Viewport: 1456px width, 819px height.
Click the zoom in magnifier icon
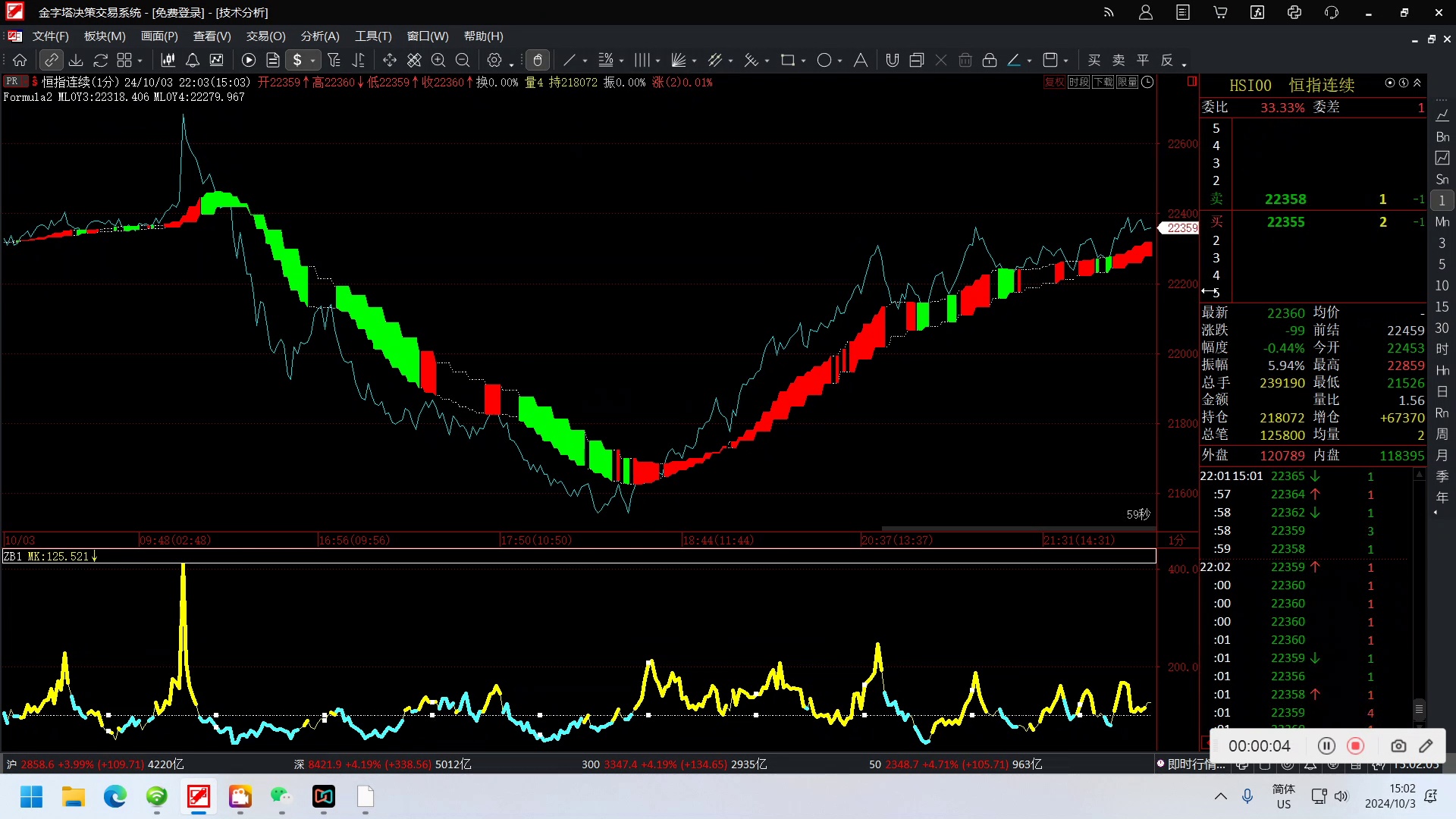[x=438, y=60]
